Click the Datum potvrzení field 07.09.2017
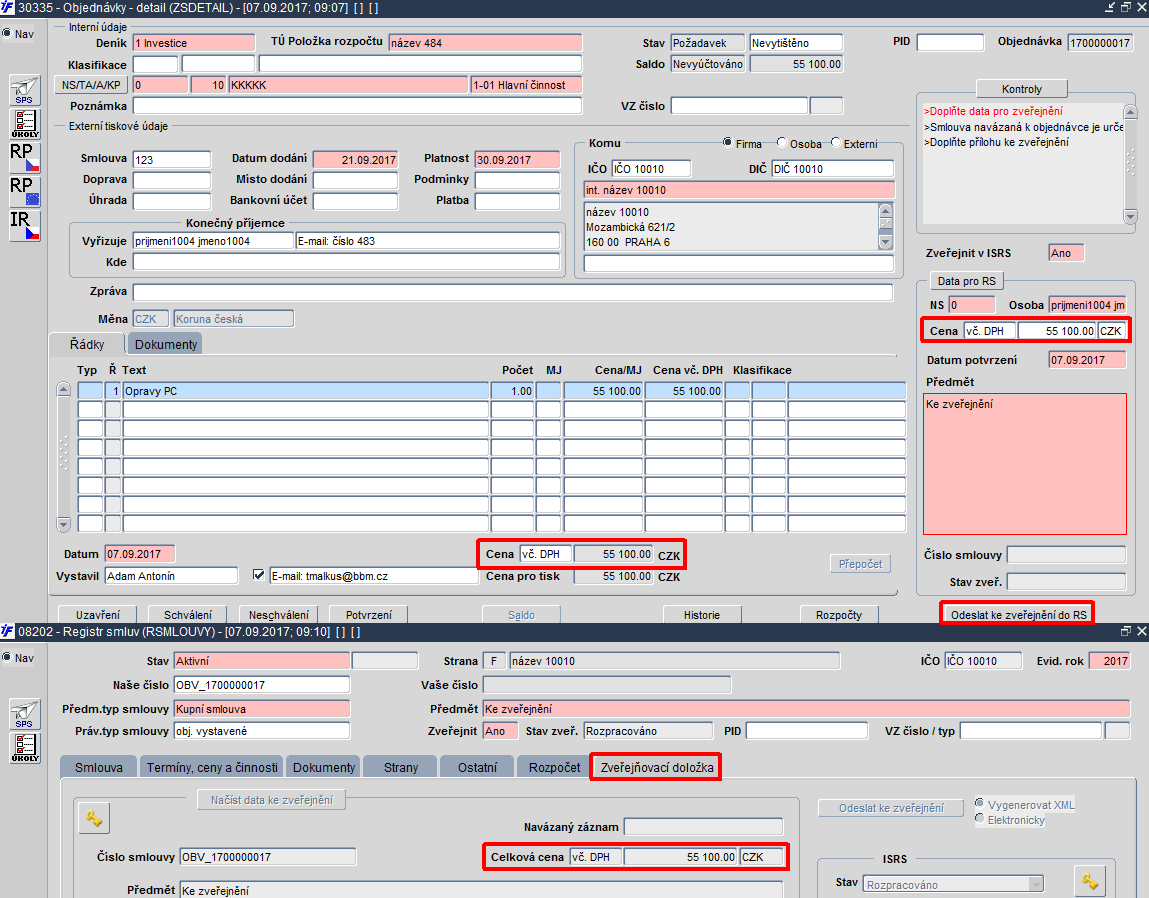This screenshot has height=898, width=1149. point(1087,360)
